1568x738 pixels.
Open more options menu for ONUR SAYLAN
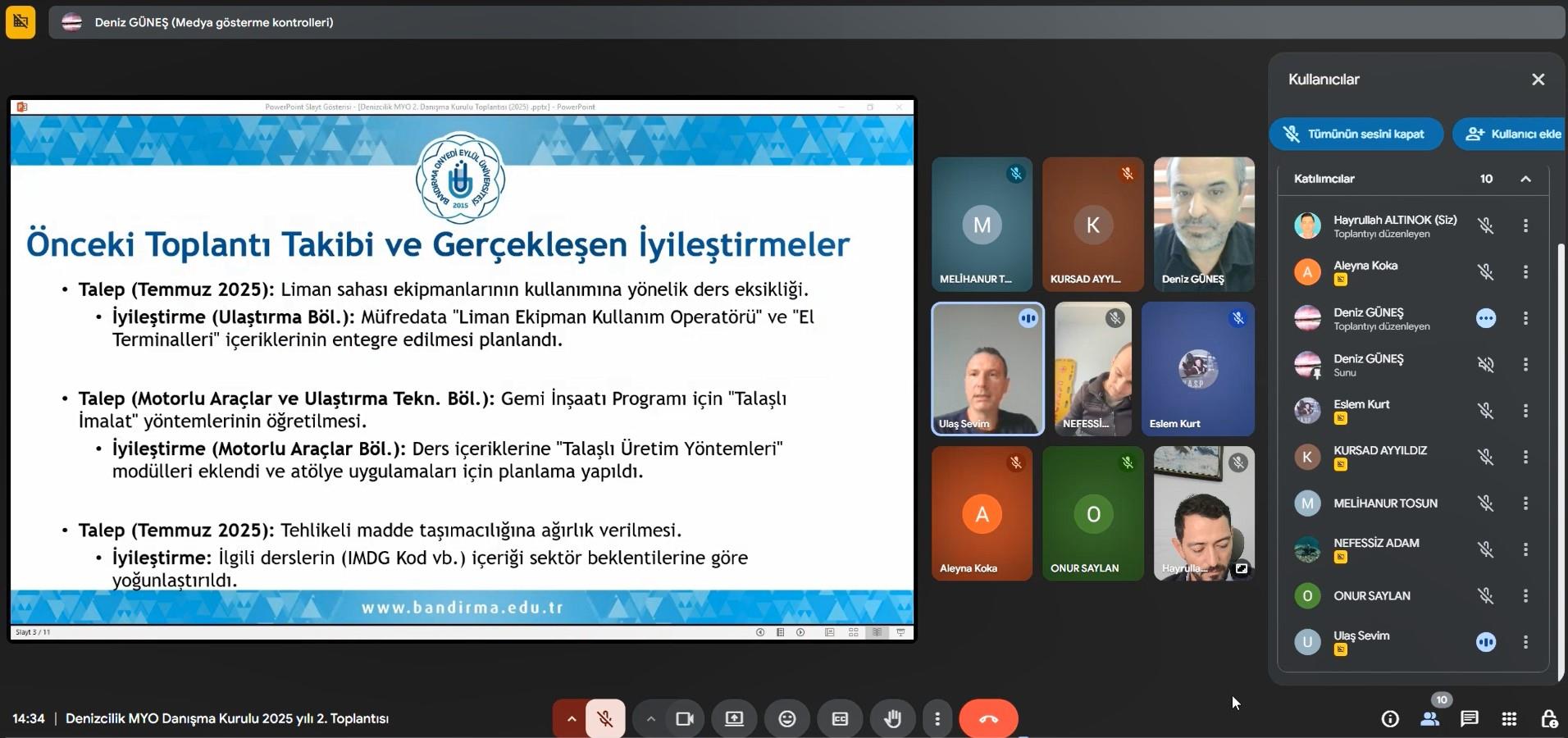(1525, 595)
